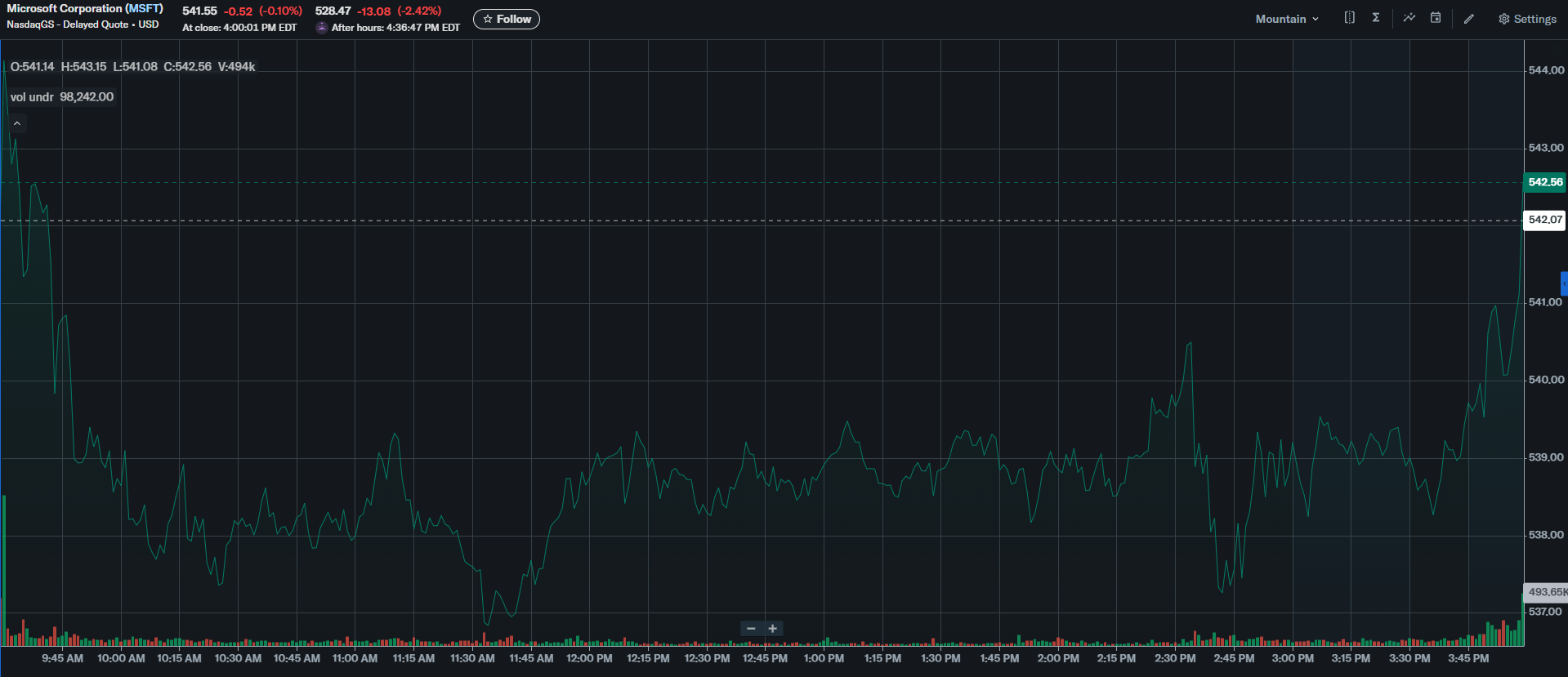Click the green 542.56 current price tag
The height and width of the screenshot is (677, 1568).
click(x=1544, y=182)
